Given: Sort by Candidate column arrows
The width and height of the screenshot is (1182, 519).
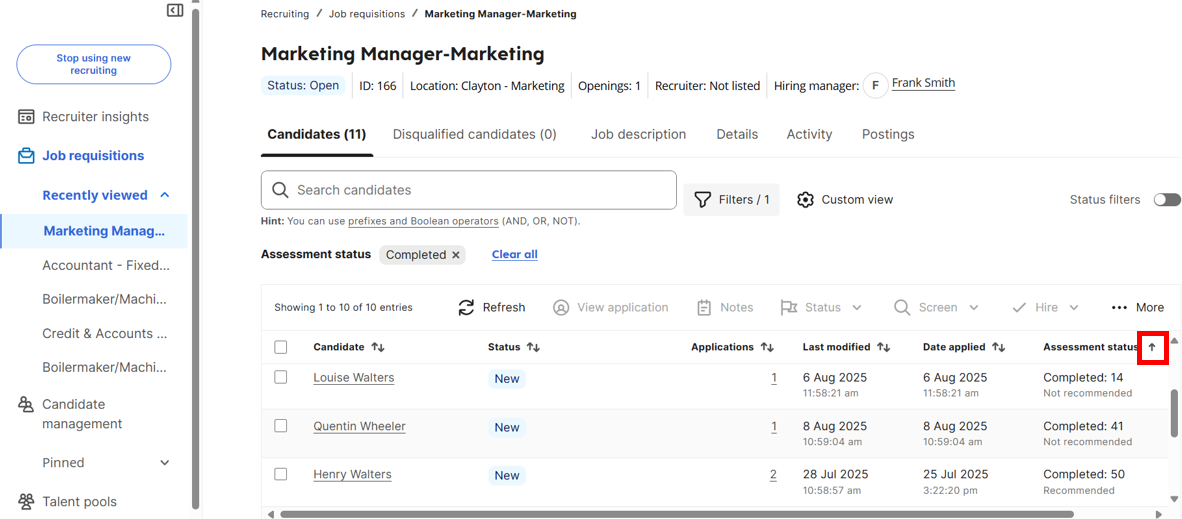Looking at the screenshot, I should pyautogui.click(x=378, y=348).
